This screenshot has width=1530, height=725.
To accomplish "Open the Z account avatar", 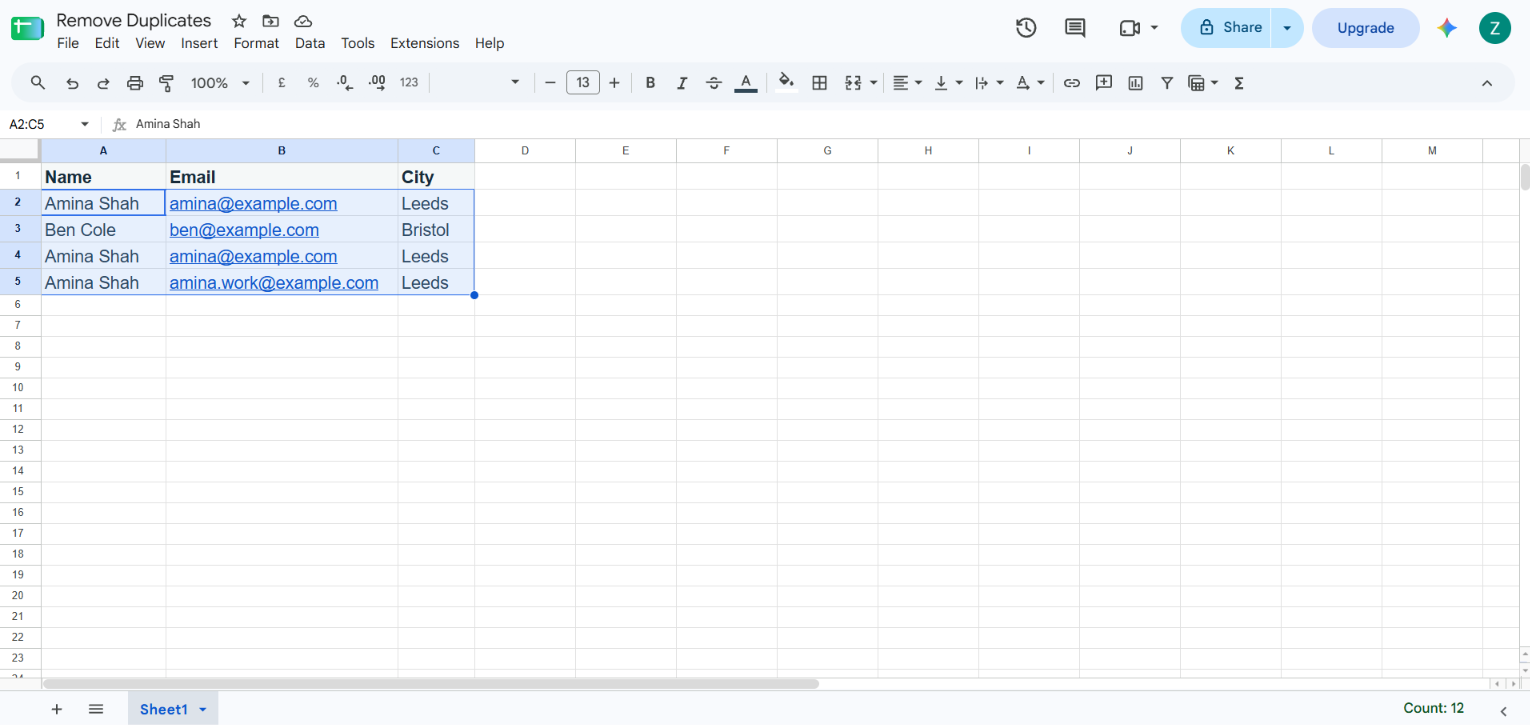I will [1495, 28].
